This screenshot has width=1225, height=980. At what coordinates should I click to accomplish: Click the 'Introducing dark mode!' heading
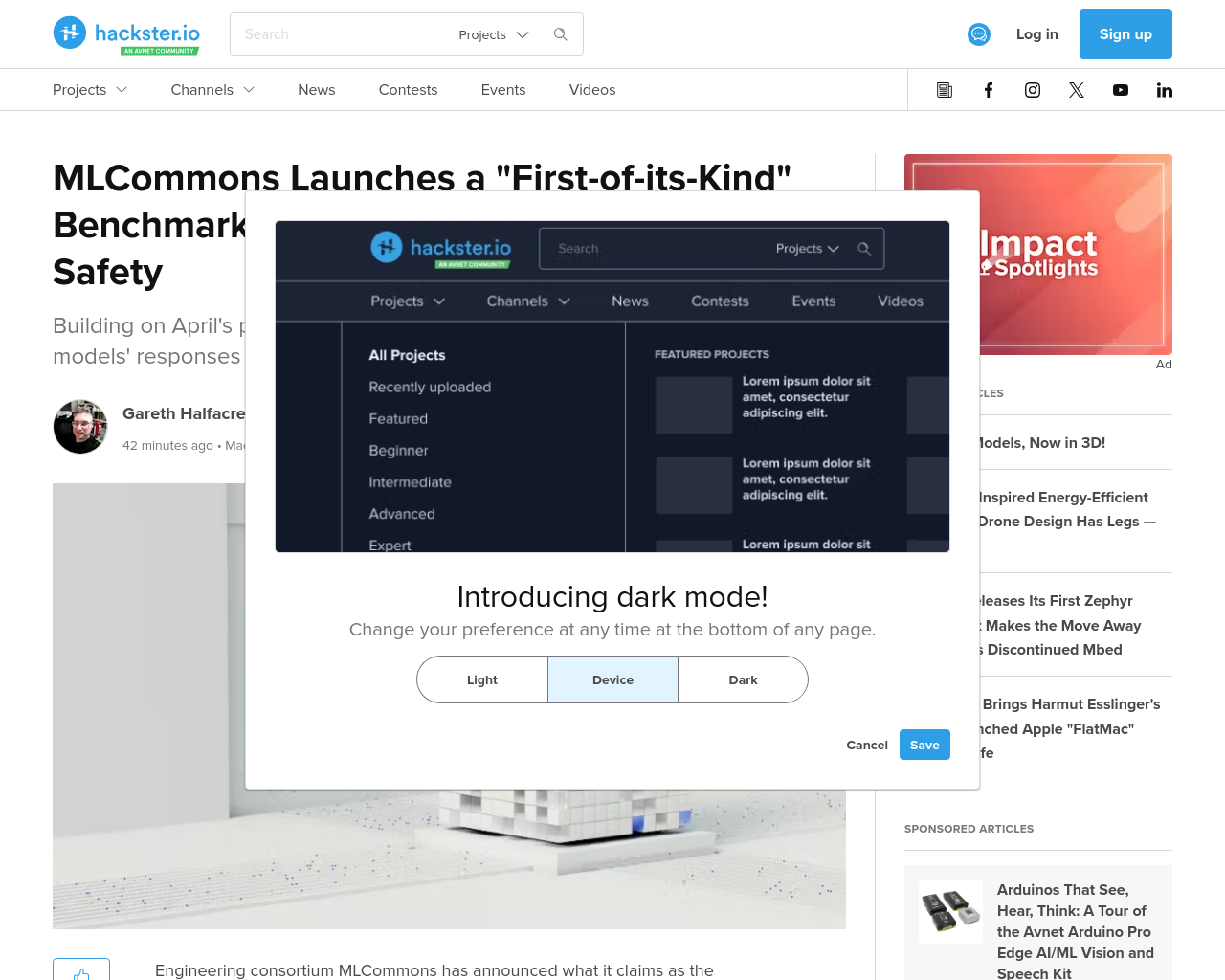click(612, 597)
